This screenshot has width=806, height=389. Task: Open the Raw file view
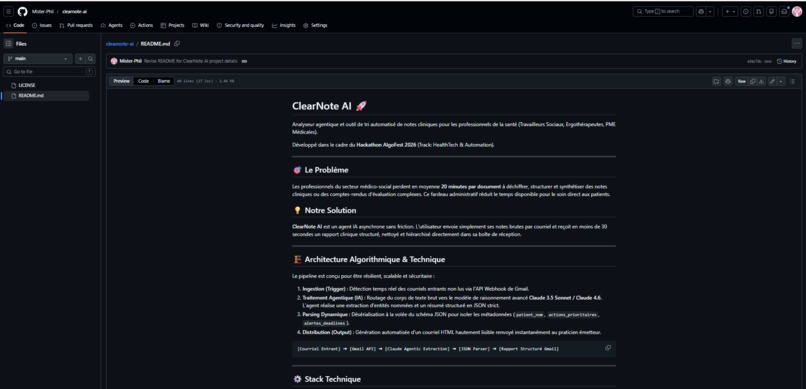pyautogui.click(x=742, y=81)
